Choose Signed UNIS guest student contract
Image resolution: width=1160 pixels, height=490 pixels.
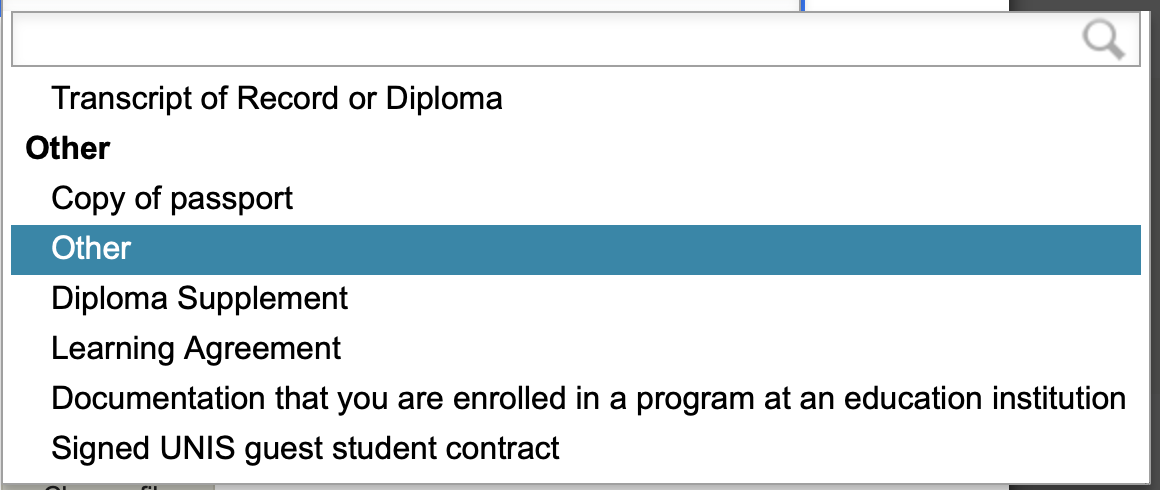click(x=576, y=449)
